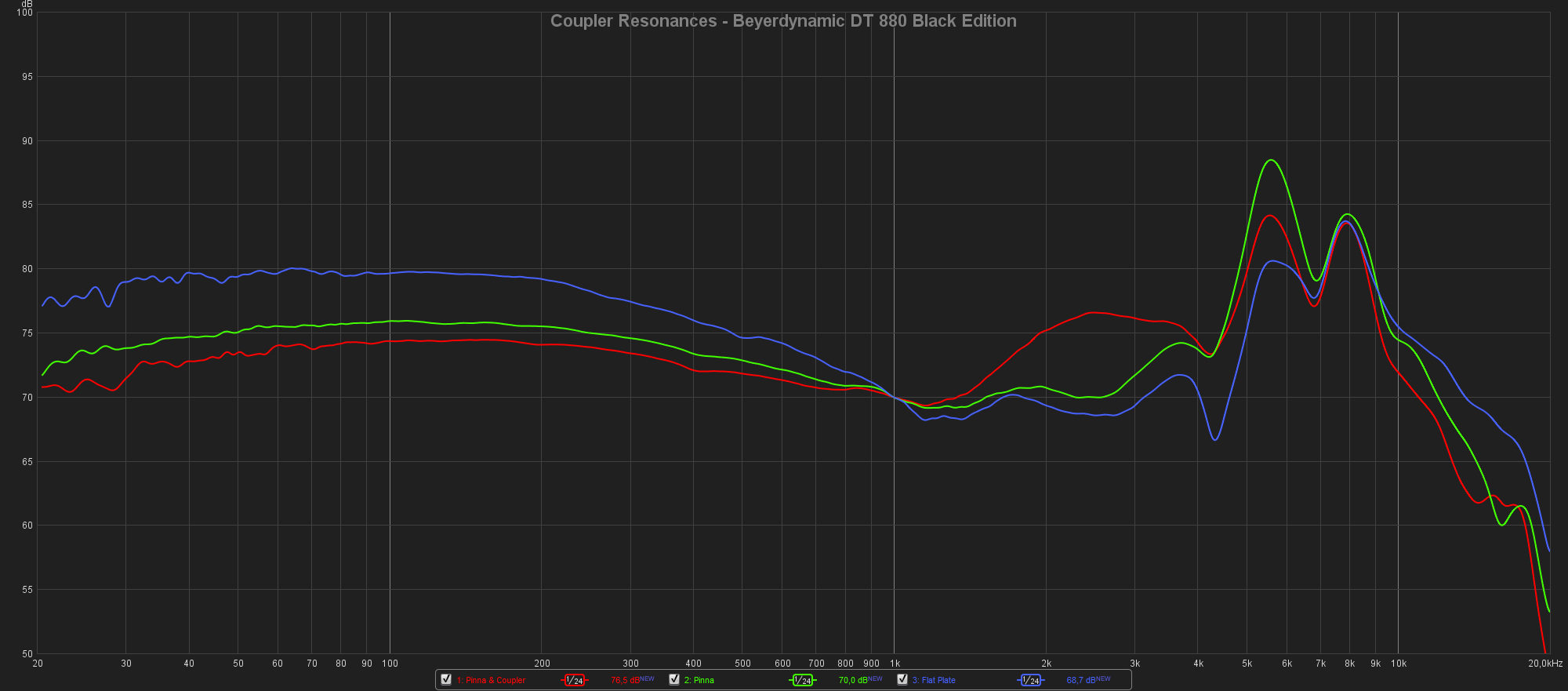Click the 20,0kHz axis end label
Image resolution: width=1568 pixels, height=691 pixels.
pyautogui.click(x=1545, y=664)
